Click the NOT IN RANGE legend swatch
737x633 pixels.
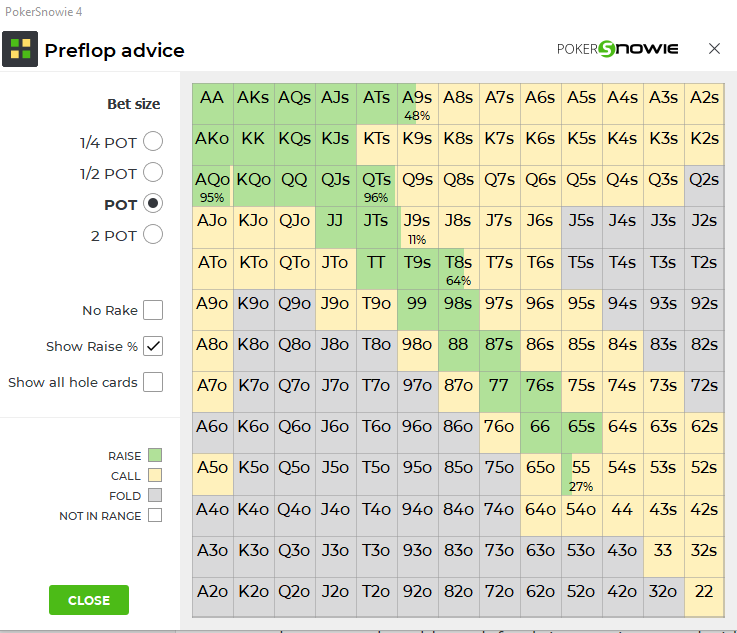pyautogui.click(x=155, y=515)
